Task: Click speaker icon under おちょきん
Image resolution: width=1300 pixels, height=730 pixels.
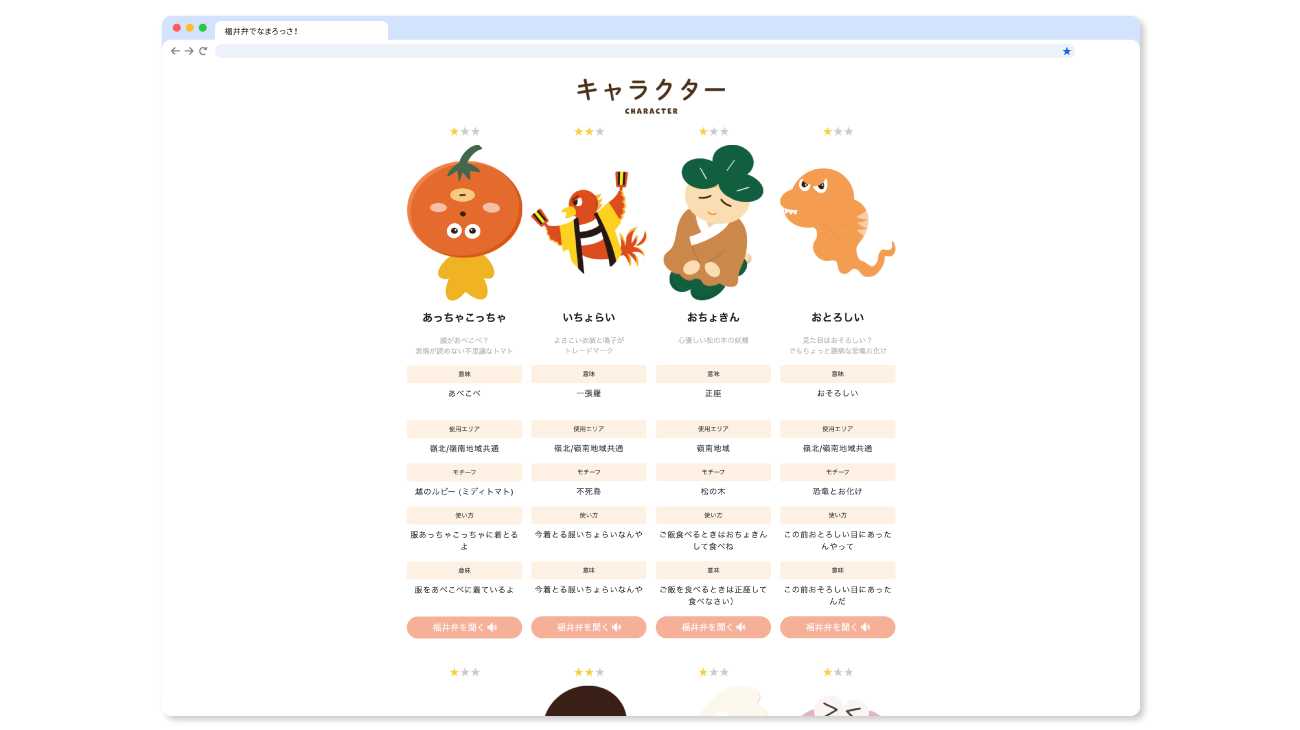Action: pos(741,627)
